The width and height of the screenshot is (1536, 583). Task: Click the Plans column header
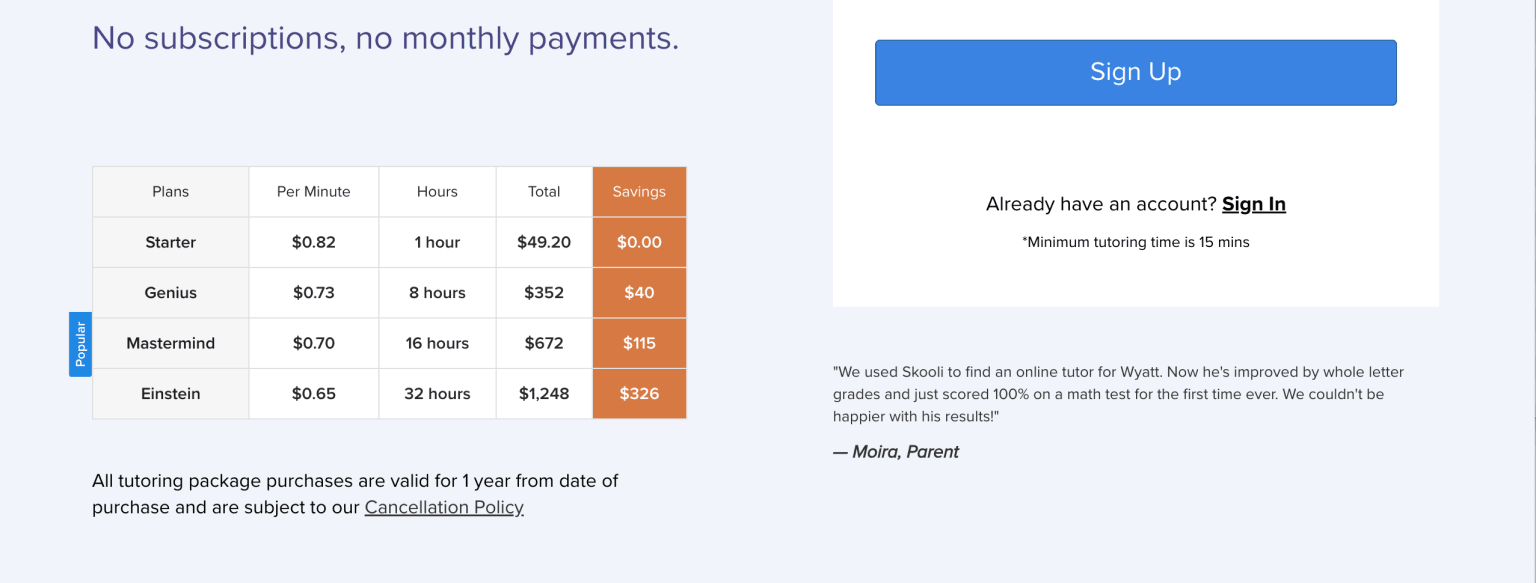pyautogui.click(x=170, y=192)
